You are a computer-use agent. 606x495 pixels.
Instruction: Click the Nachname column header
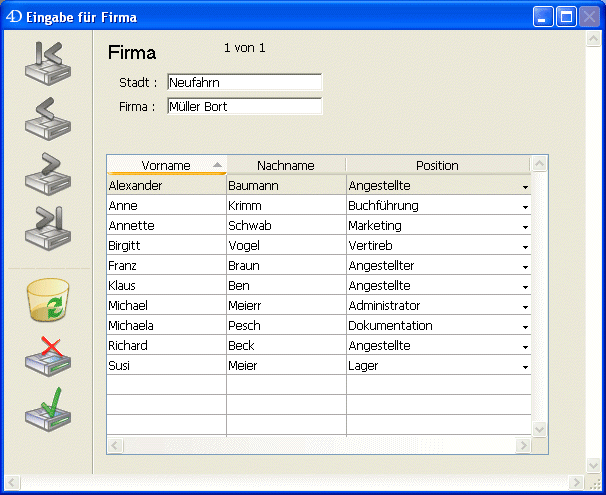[286, 165]
